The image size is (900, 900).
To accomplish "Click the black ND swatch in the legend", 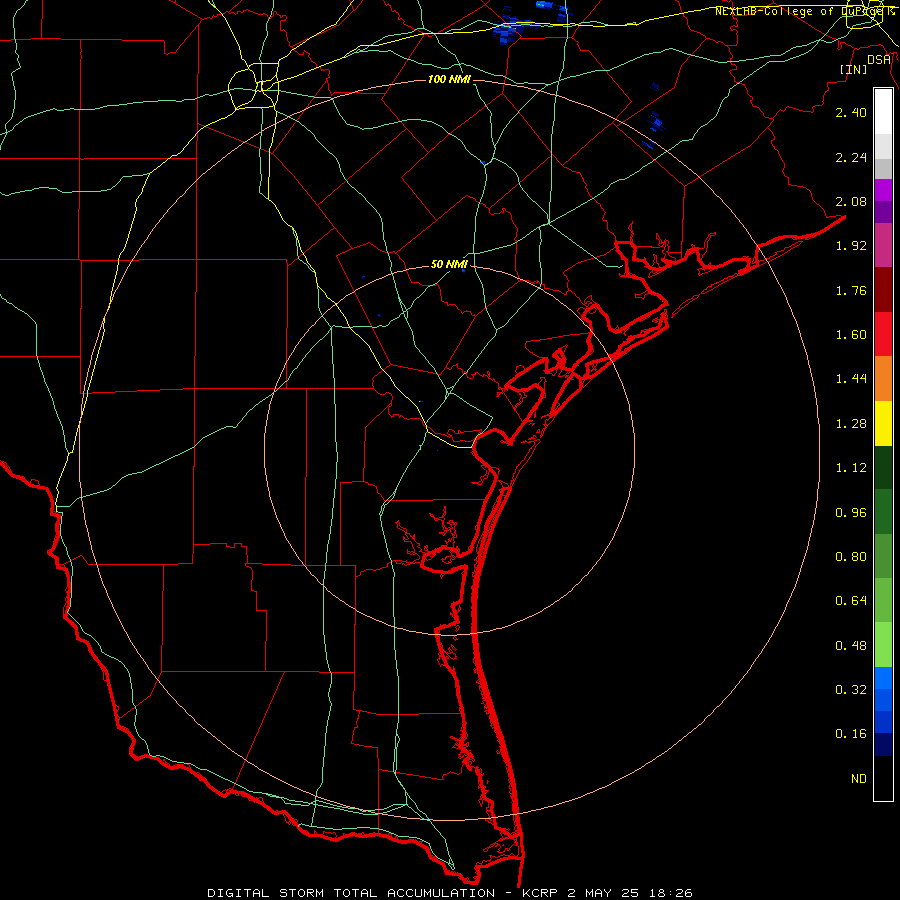I will [x=883, y=778].
